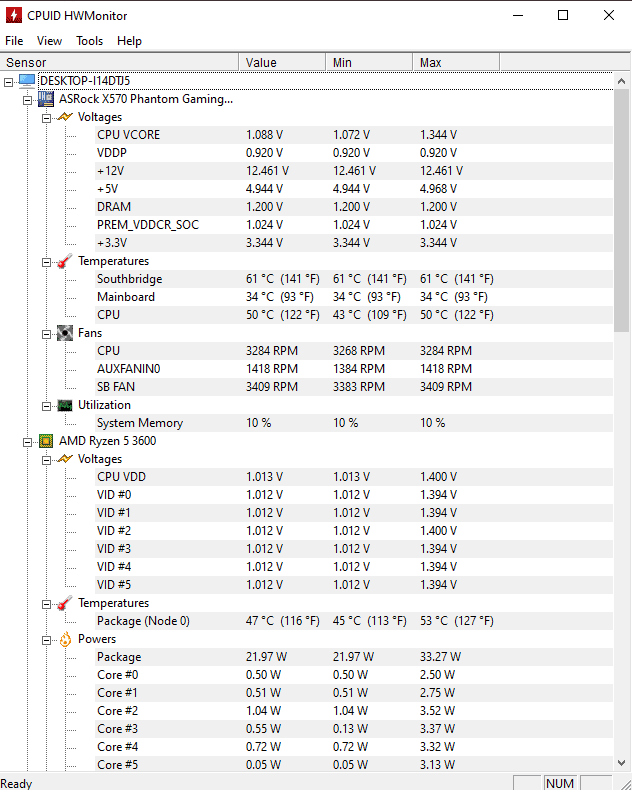
Task: Maximize the HWMonitor window
Action: pyautogui.click(x=563, y=15)
